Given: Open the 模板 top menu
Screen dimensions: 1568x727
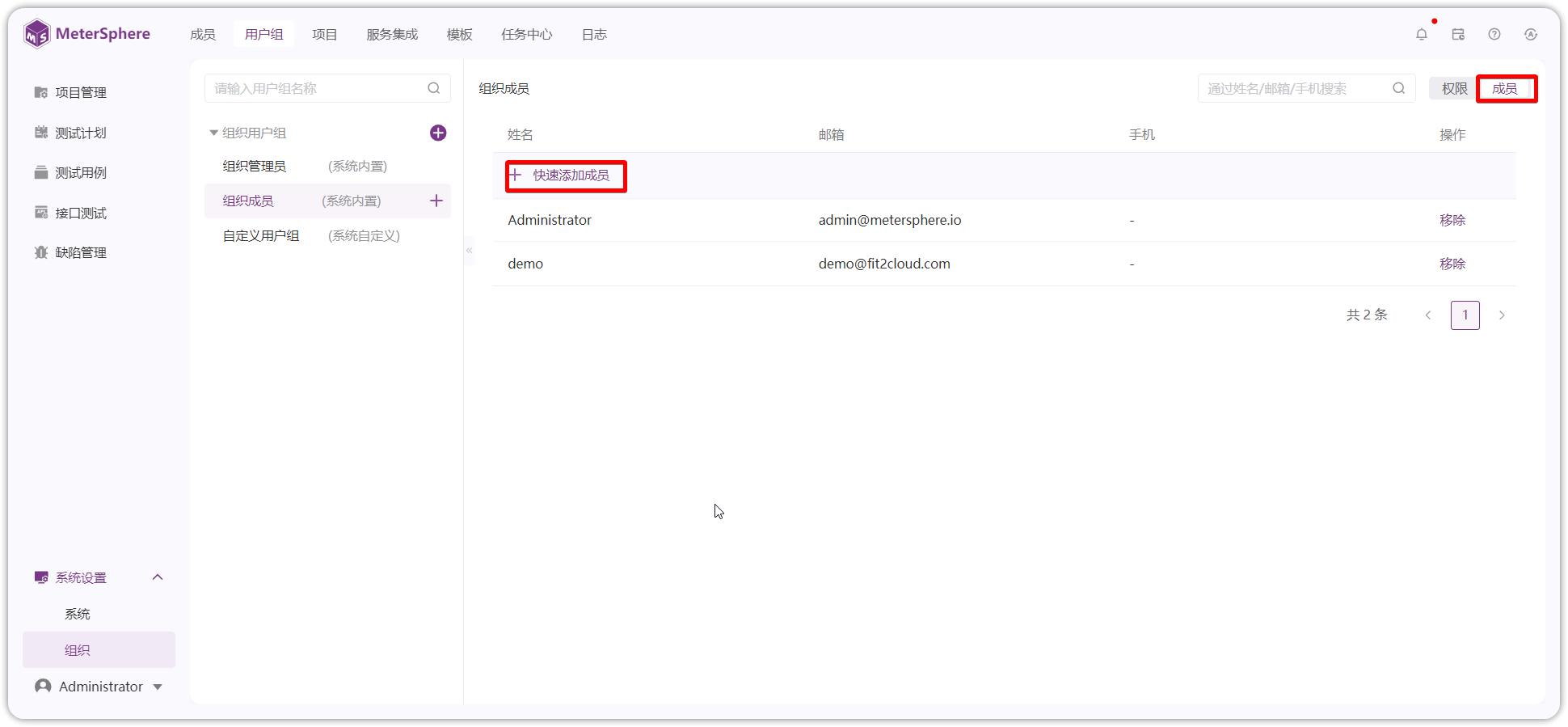Looking at the screenshot, I should pyautogui.click(x=460, y=34).
